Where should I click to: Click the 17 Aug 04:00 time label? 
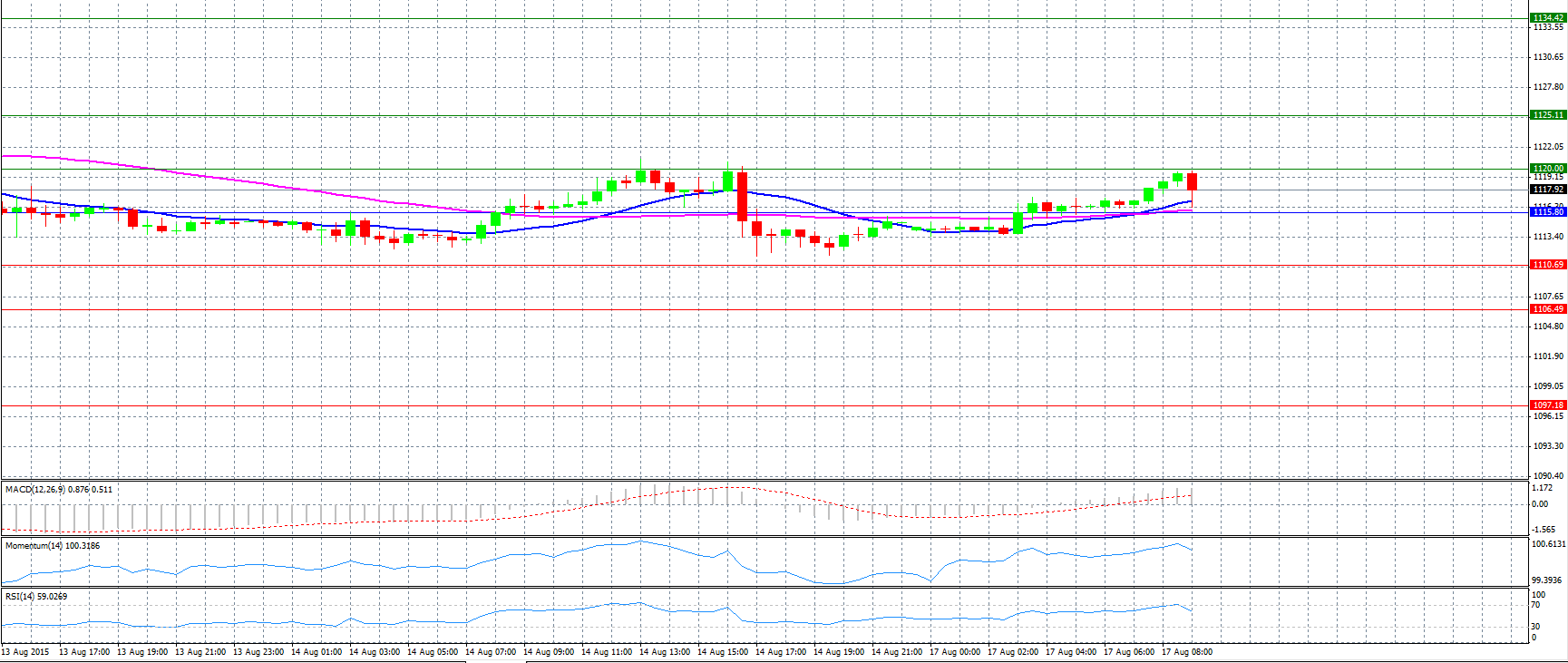[x=1071, y=652]
